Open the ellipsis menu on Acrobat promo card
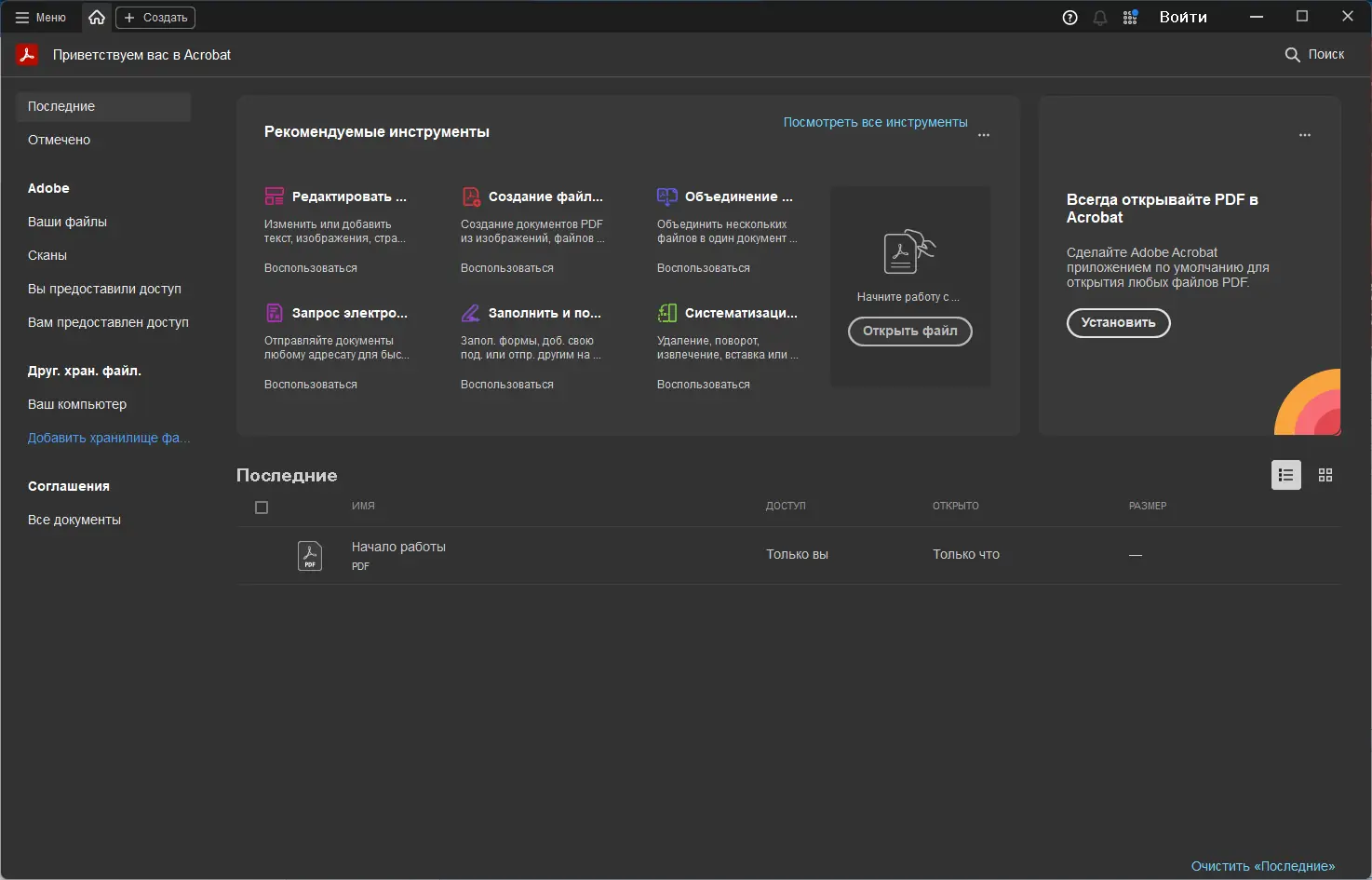This screenshot has height=880, width=1372. [1304, 134]
